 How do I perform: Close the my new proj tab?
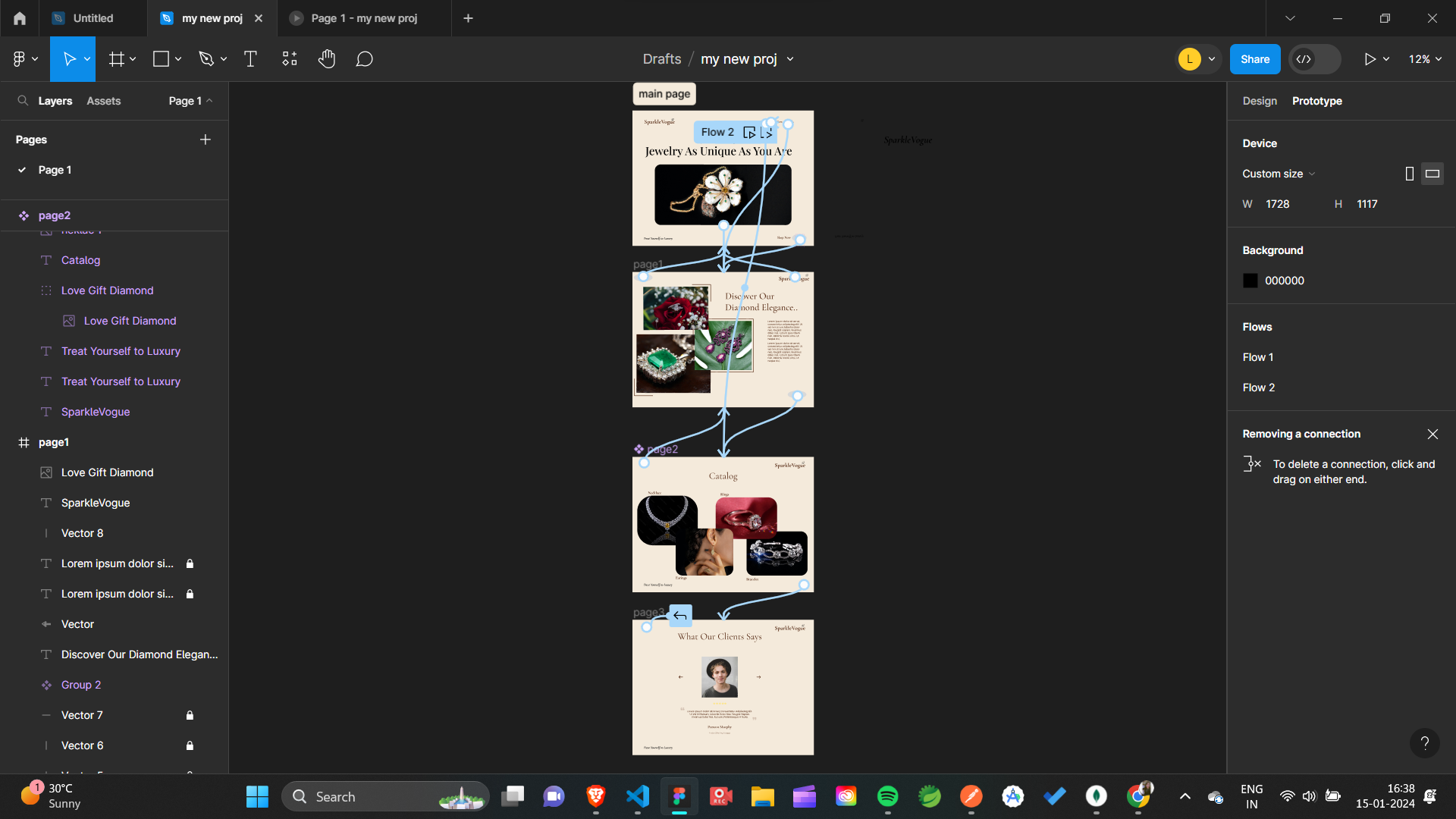tap(259, 18)
